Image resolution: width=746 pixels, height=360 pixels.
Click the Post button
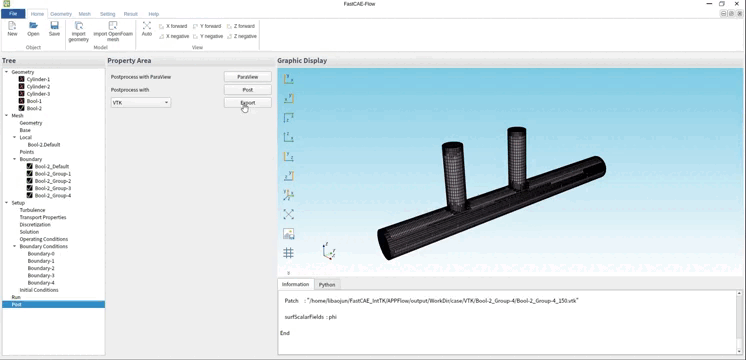click(248, 89)
